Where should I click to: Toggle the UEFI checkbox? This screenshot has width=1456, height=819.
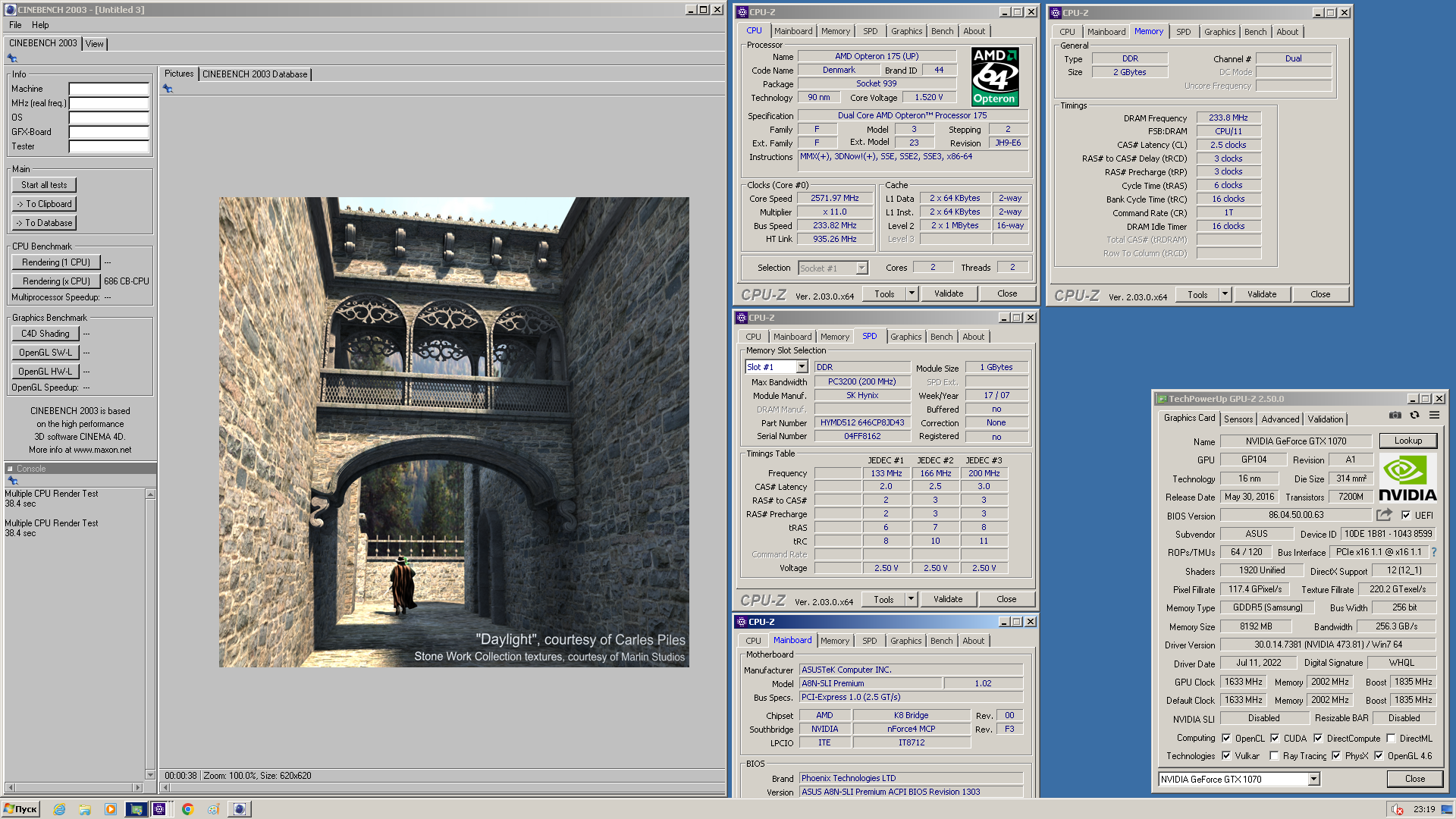pyautogui.click(x=1406, y=515)
